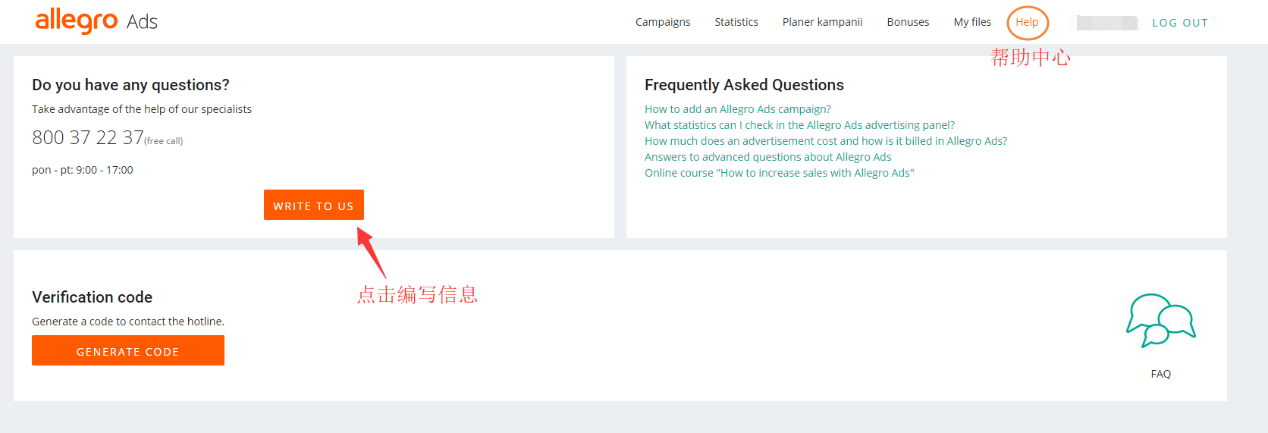The width and height of the screenshot is (1268, 433).
Task: Click the GENERATE CODE button
Action: click(128, 351)
